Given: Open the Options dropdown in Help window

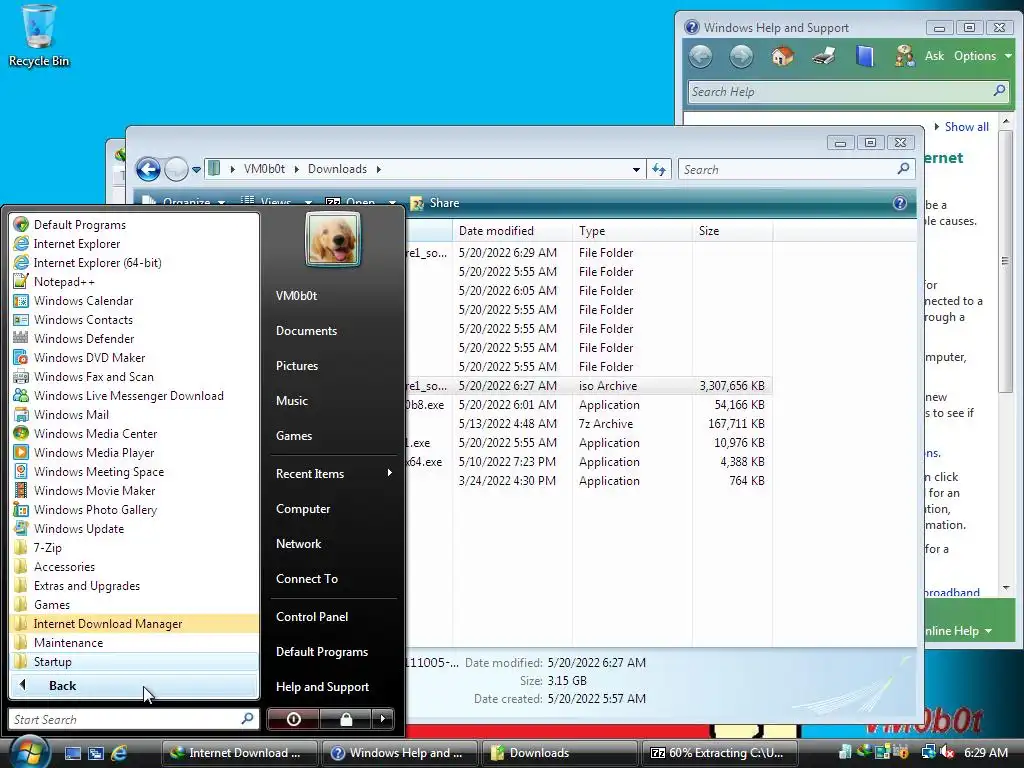Looking at the screenshot, I should coord(982,56).
